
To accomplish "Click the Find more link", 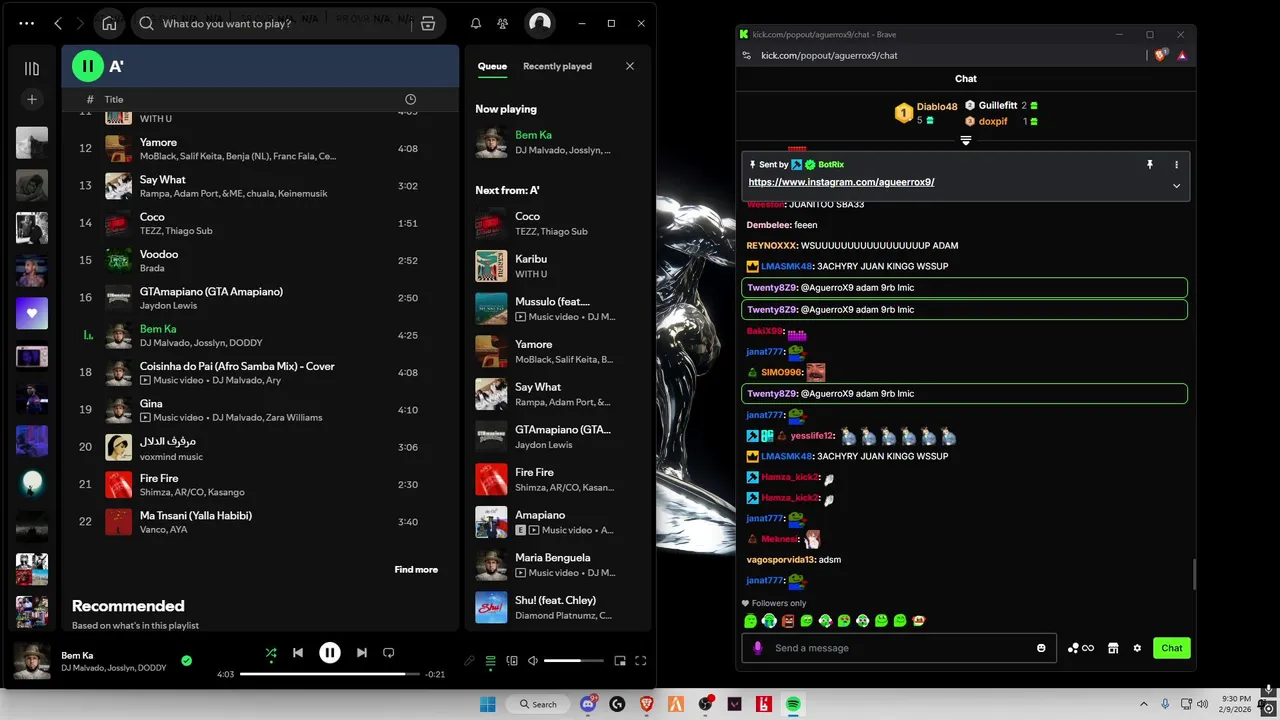I will [416, 570].
